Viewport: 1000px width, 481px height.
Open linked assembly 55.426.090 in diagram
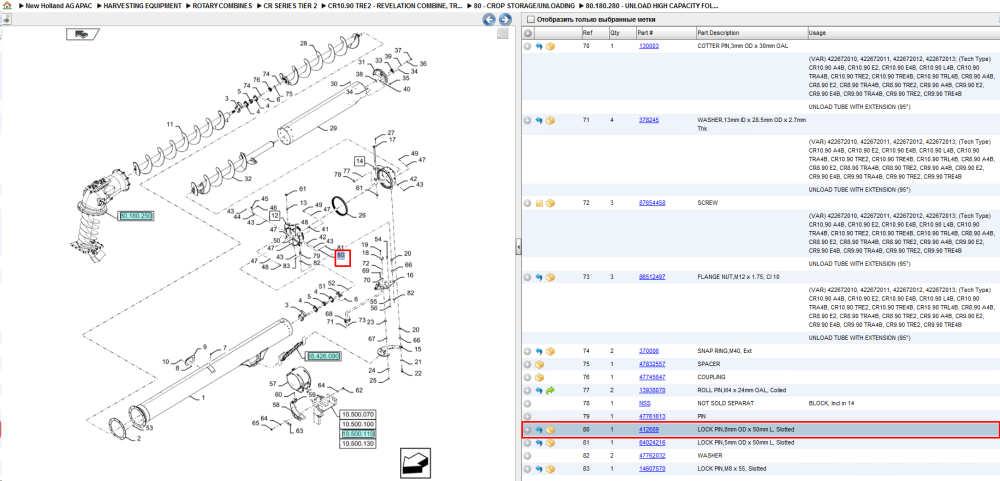pyautogui.click(x=323, y=356)
